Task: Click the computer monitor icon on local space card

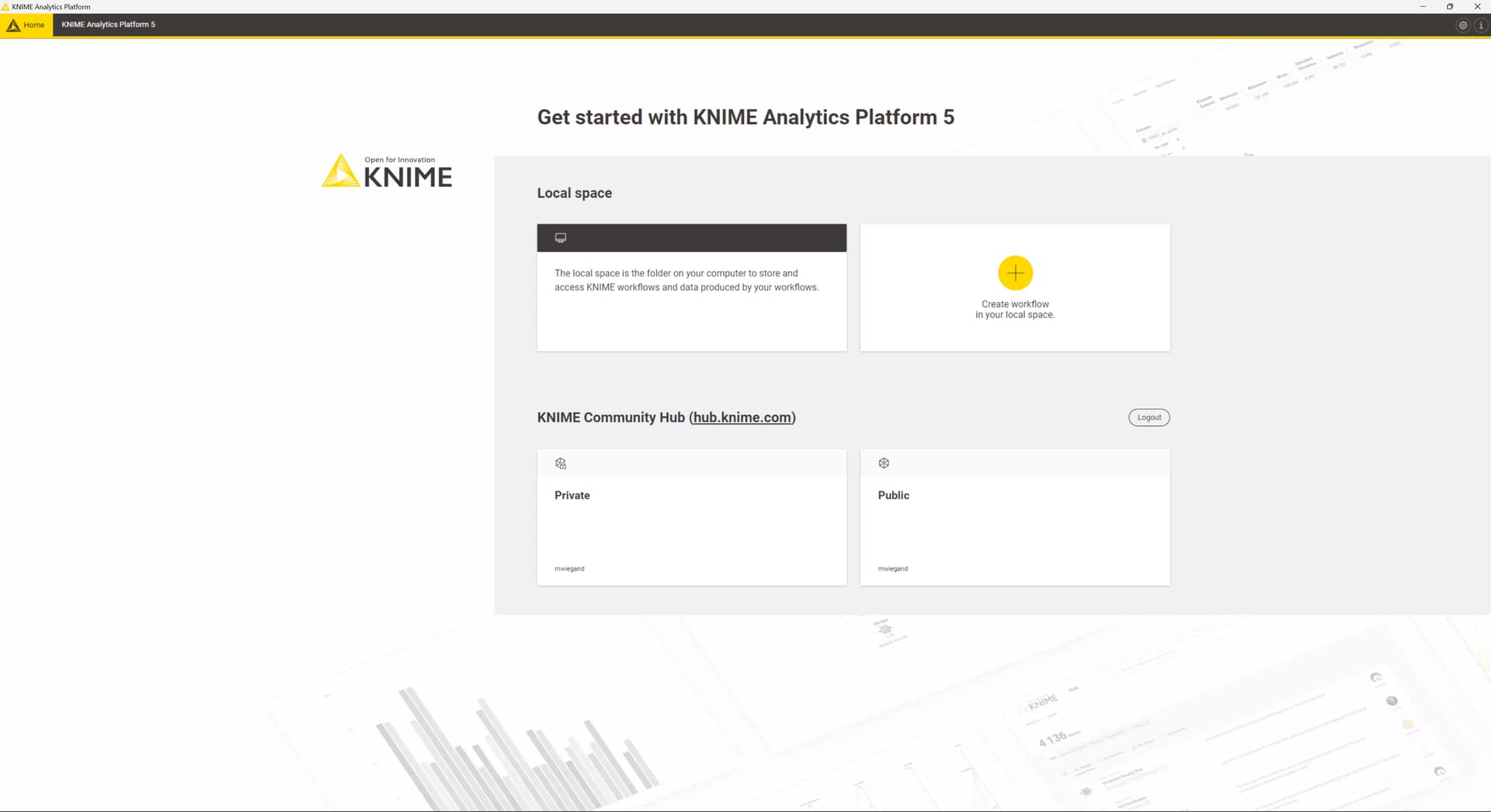Action: click(561, 238)
